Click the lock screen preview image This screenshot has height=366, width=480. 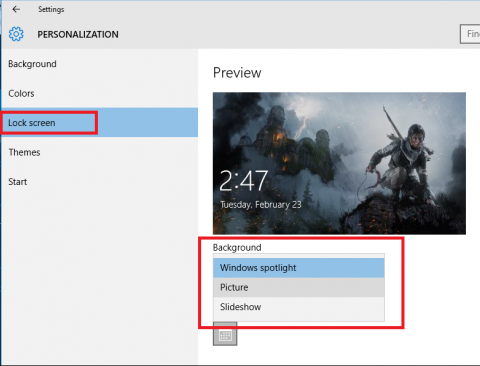339,163
